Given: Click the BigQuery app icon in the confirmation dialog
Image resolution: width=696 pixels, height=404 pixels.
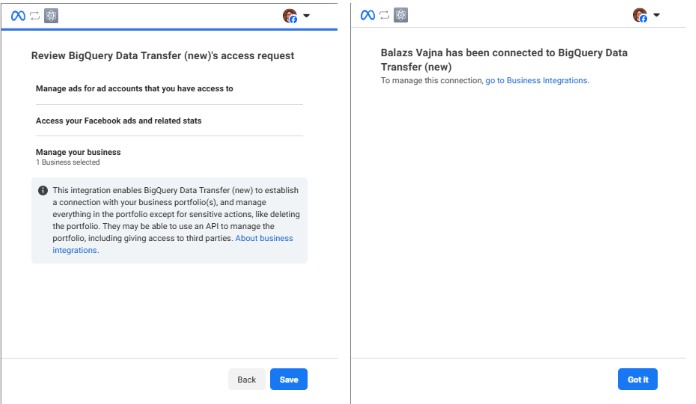Looking at the screenshot, I should pyautogui.click(x=401, y=15).
